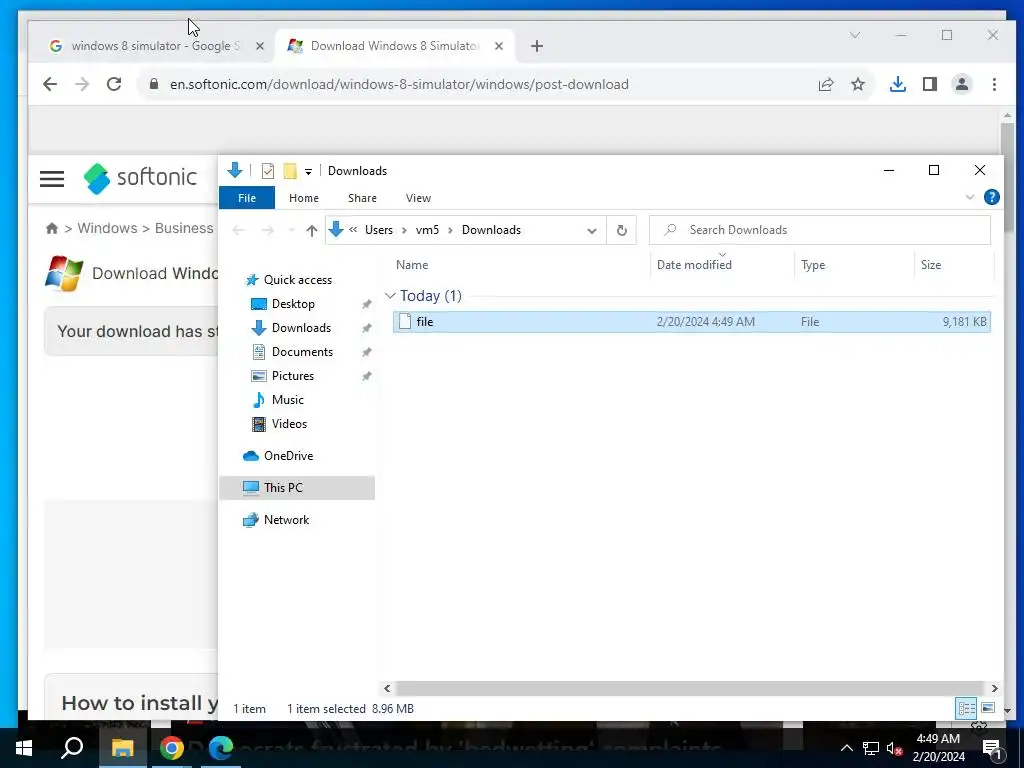Click the home icon in Softonic breadcrumb

52,229
